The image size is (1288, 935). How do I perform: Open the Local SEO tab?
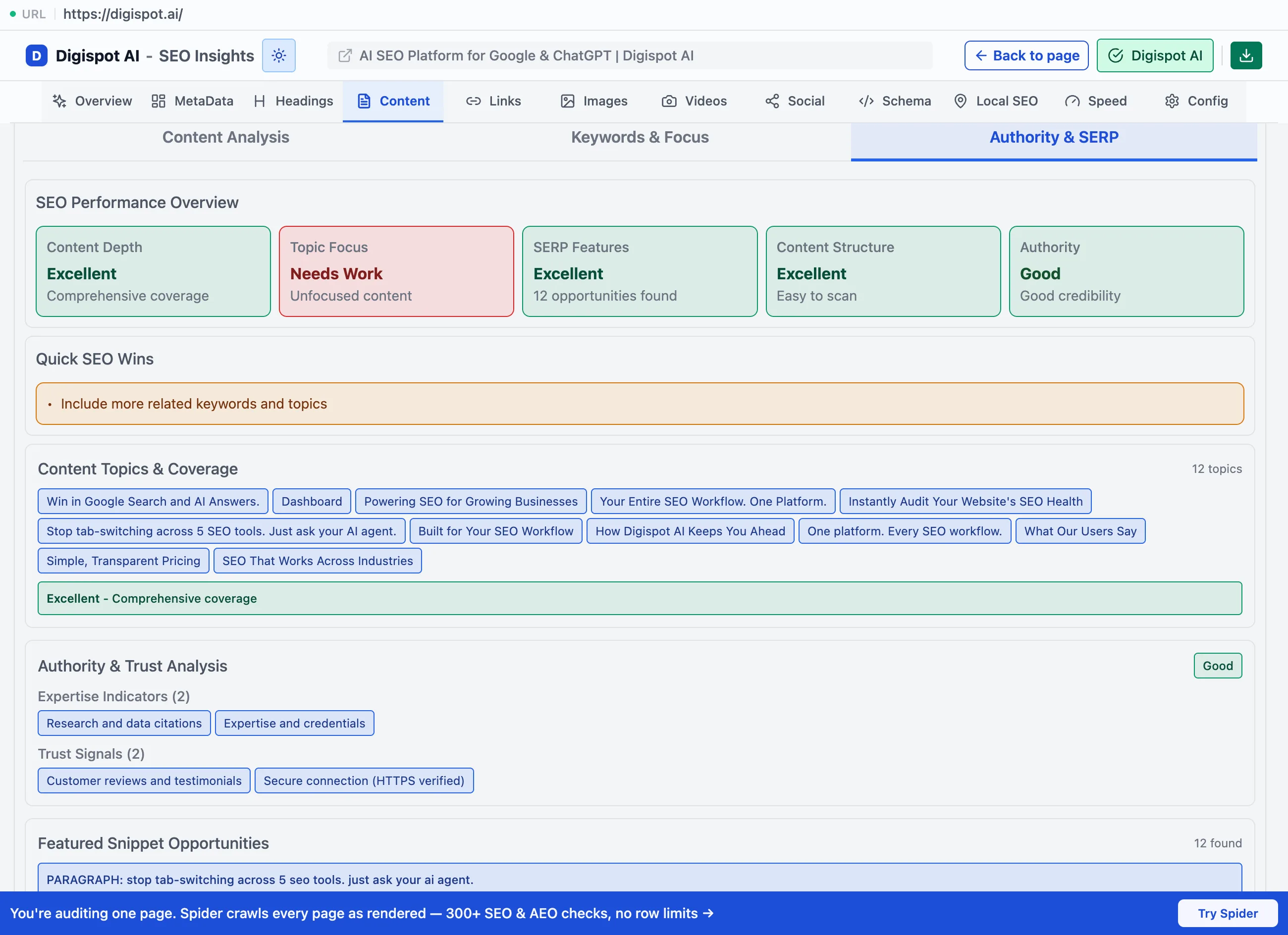[x=996, y=101]
